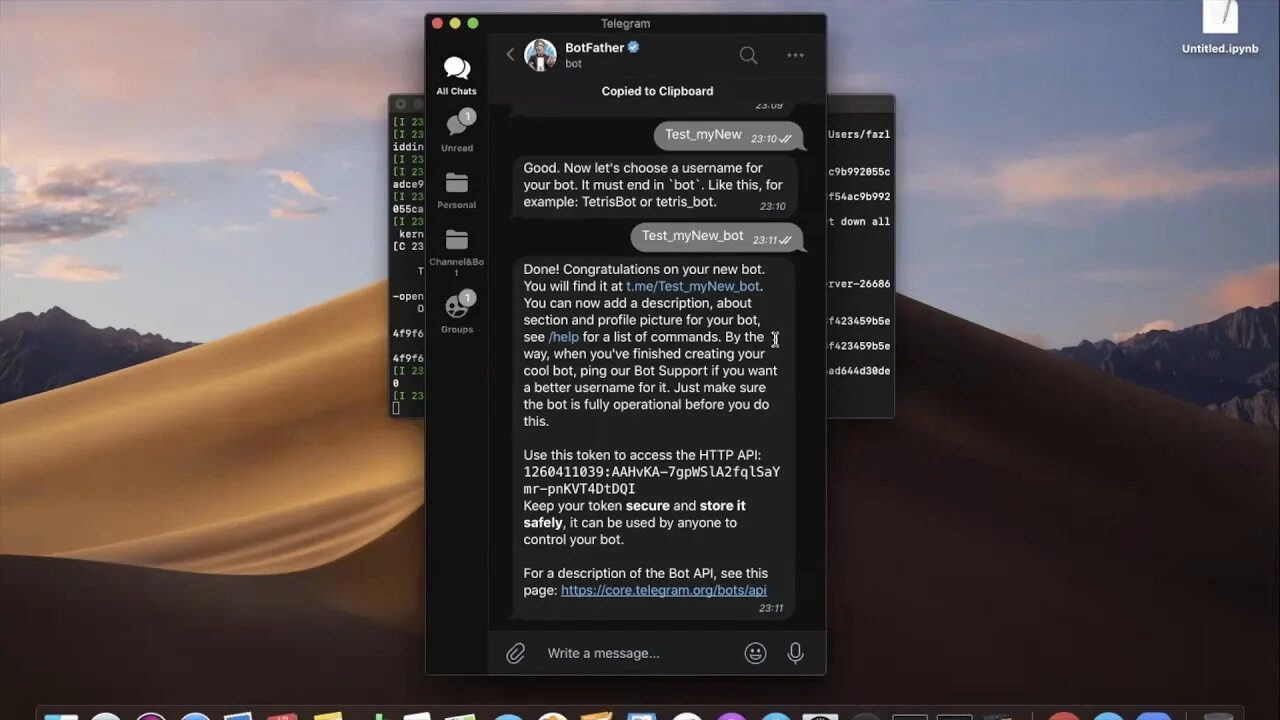Click the /help command link
This screenshot has width=1280, height=720.
tap(564, 337)
